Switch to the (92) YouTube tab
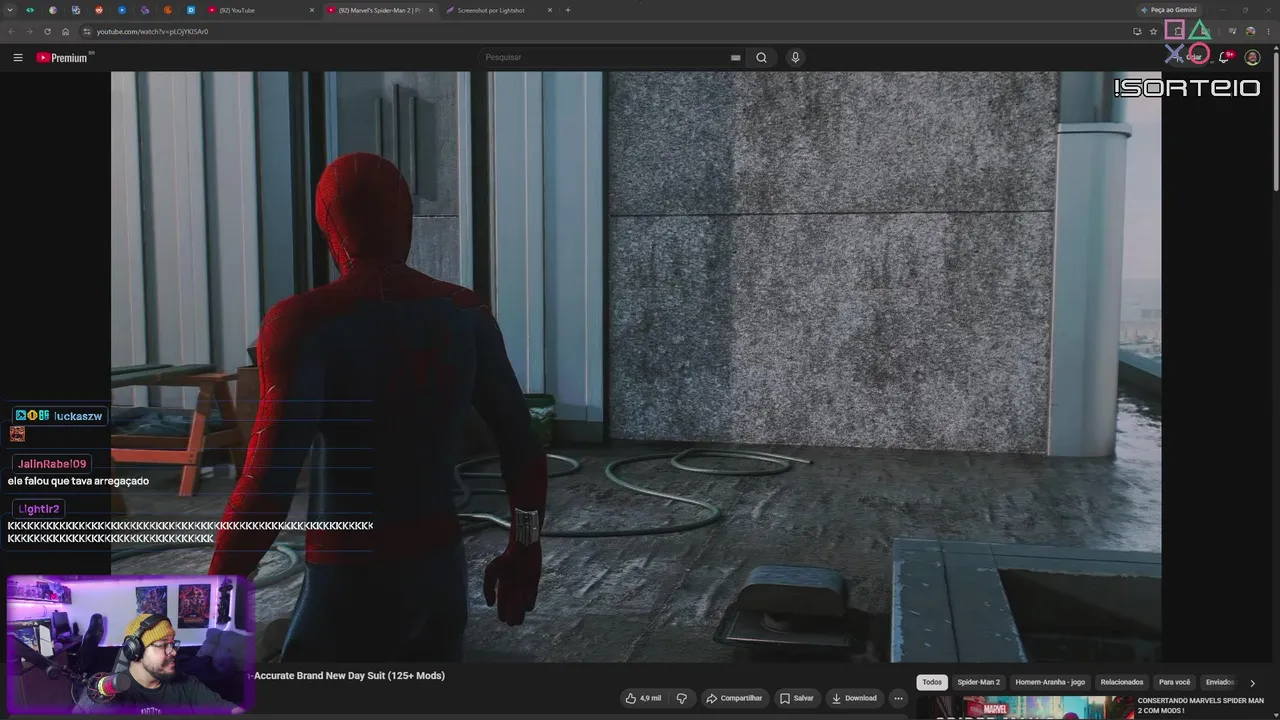This screenshot has width=1280, height=720. [x=262, y=10]
